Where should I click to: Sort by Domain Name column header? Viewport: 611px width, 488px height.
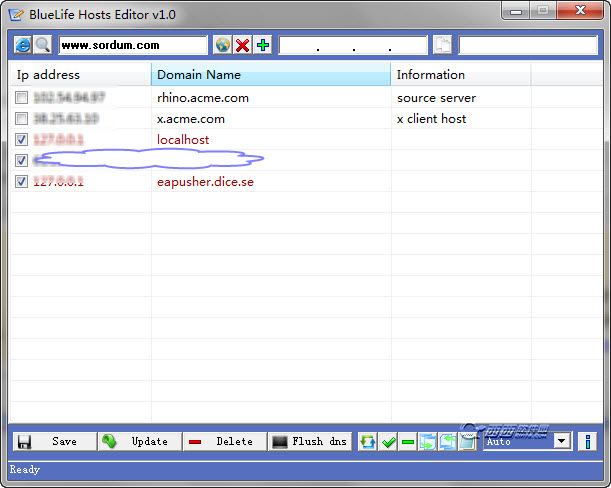pyautogui.click(x=271, y=74)
